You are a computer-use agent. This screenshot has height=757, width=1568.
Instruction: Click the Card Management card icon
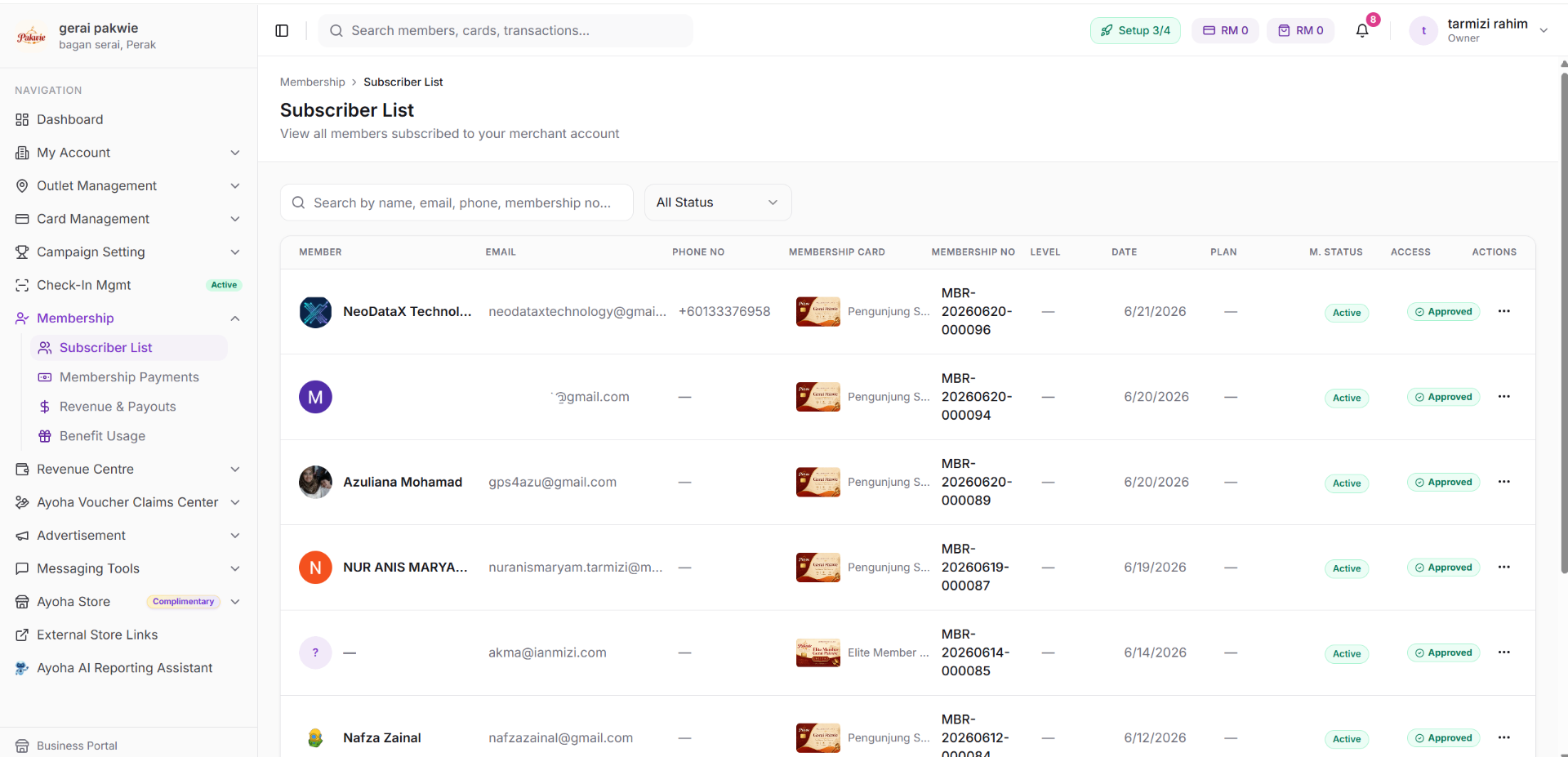(x=22, y=219)
